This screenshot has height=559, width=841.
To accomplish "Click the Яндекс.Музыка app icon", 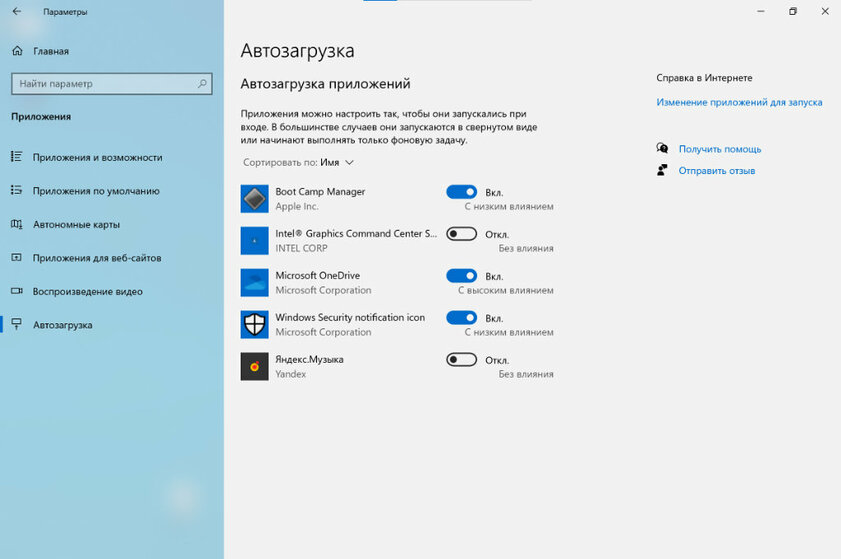I will 254,366.
